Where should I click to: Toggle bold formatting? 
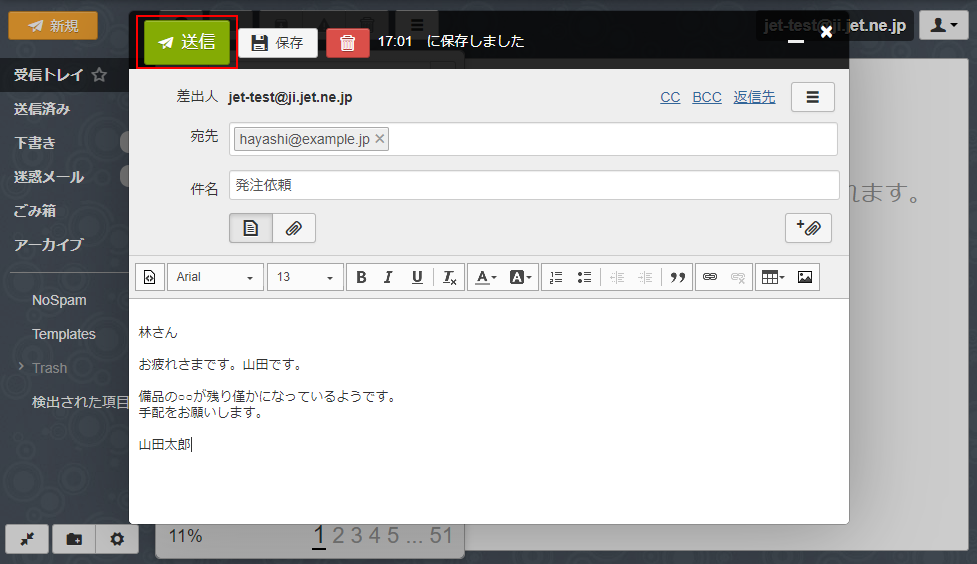[x=361, y=277]
